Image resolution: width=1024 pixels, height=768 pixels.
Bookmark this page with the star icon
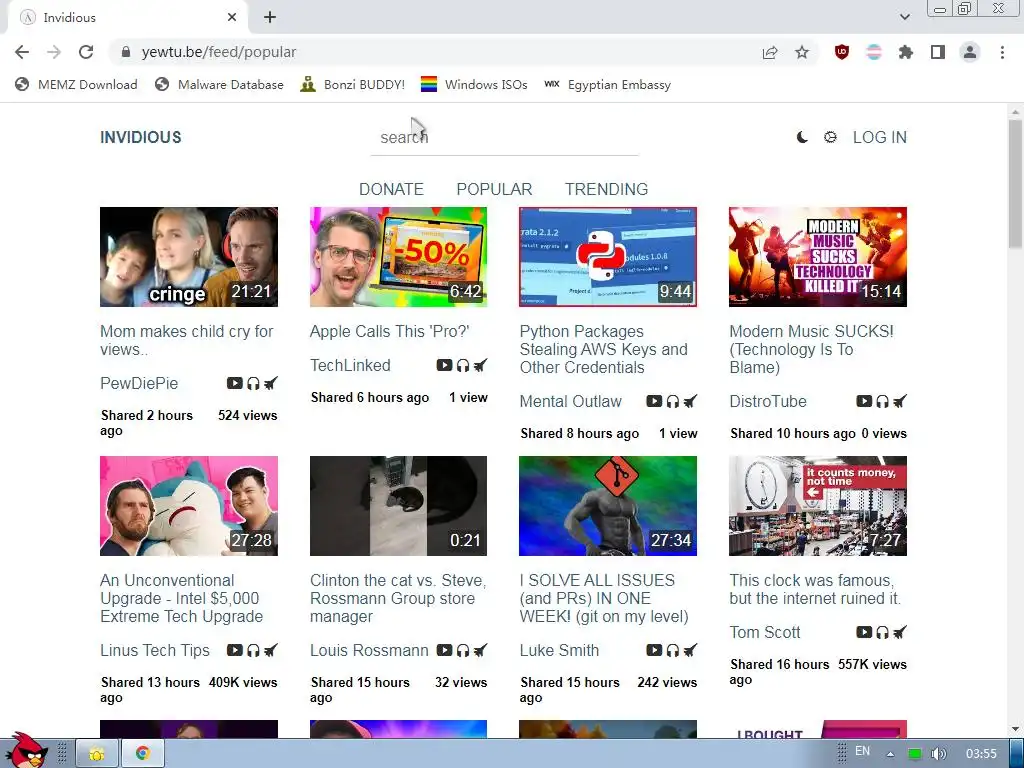[802, 52]
